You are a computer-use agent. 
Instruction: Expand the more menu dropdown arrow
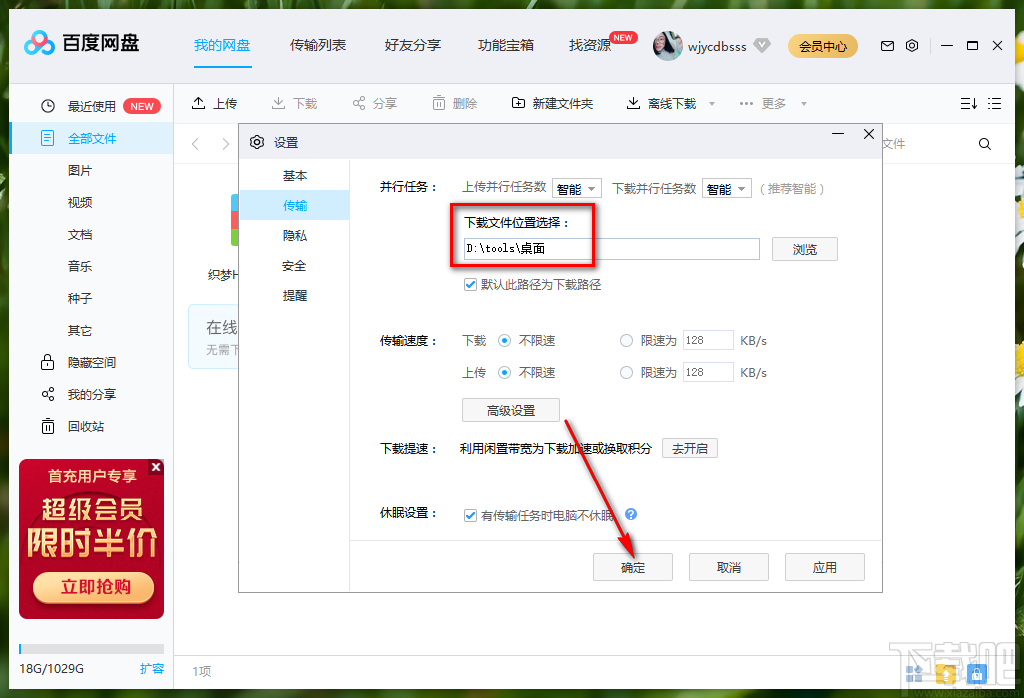pos(804,104)
